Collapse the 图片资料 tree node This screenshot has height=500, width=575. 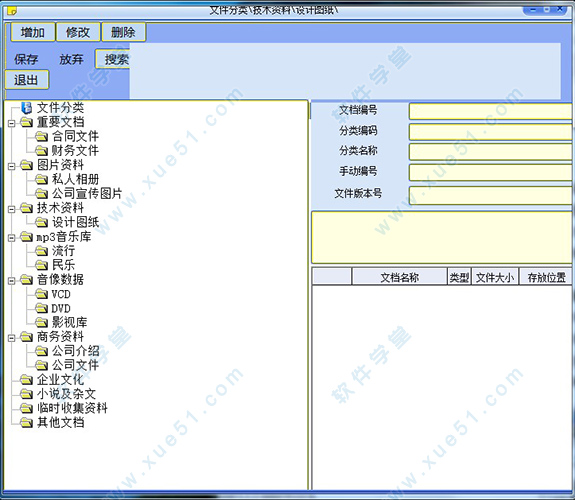coord(12,166)
